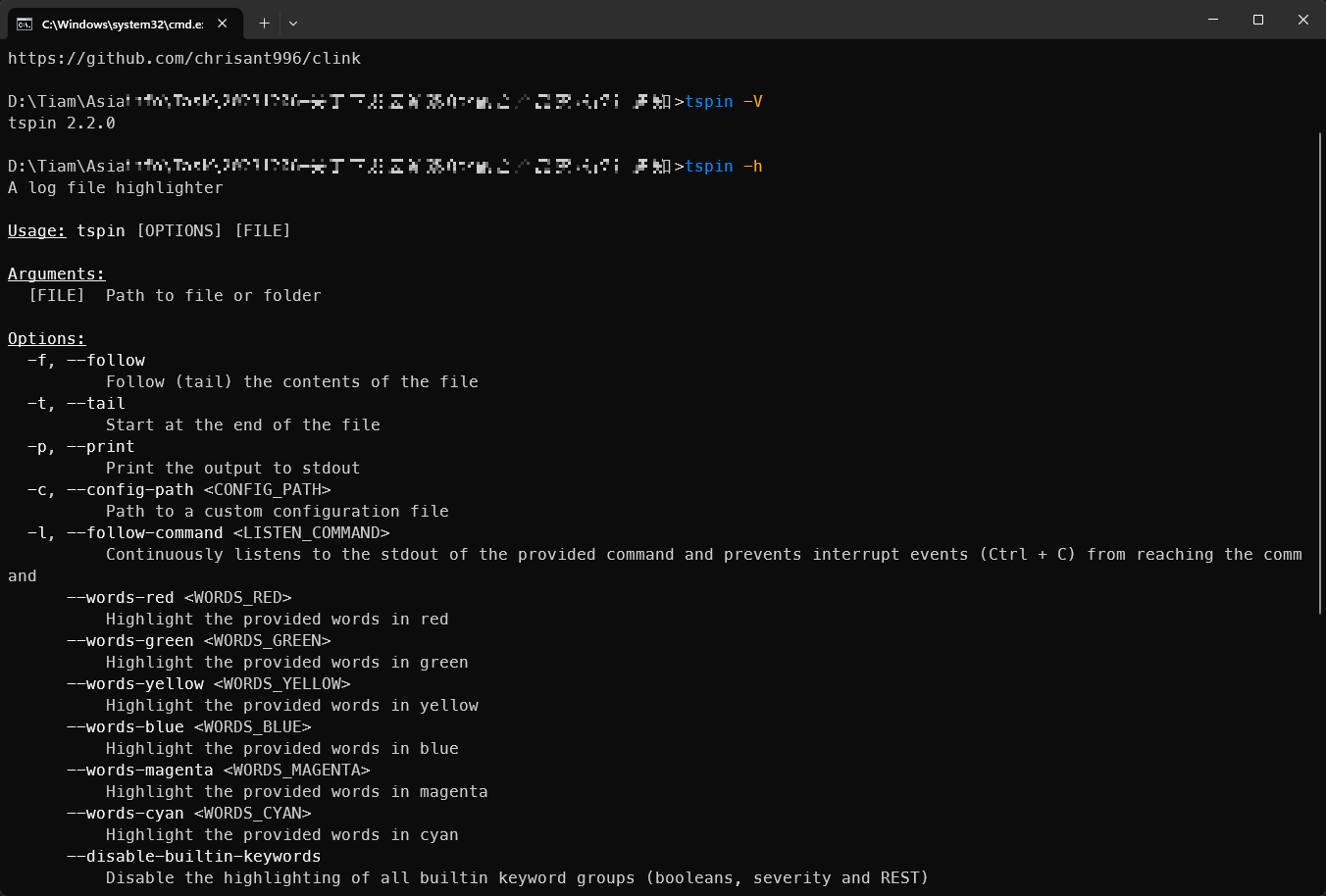Minimize the terminal window
This screenshot has width=1326, height=896.
pos(1213,20)
